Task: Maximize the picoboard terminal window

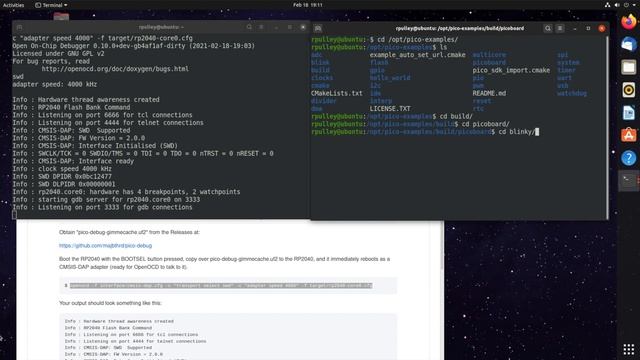Action: click(x=588, y=28)
